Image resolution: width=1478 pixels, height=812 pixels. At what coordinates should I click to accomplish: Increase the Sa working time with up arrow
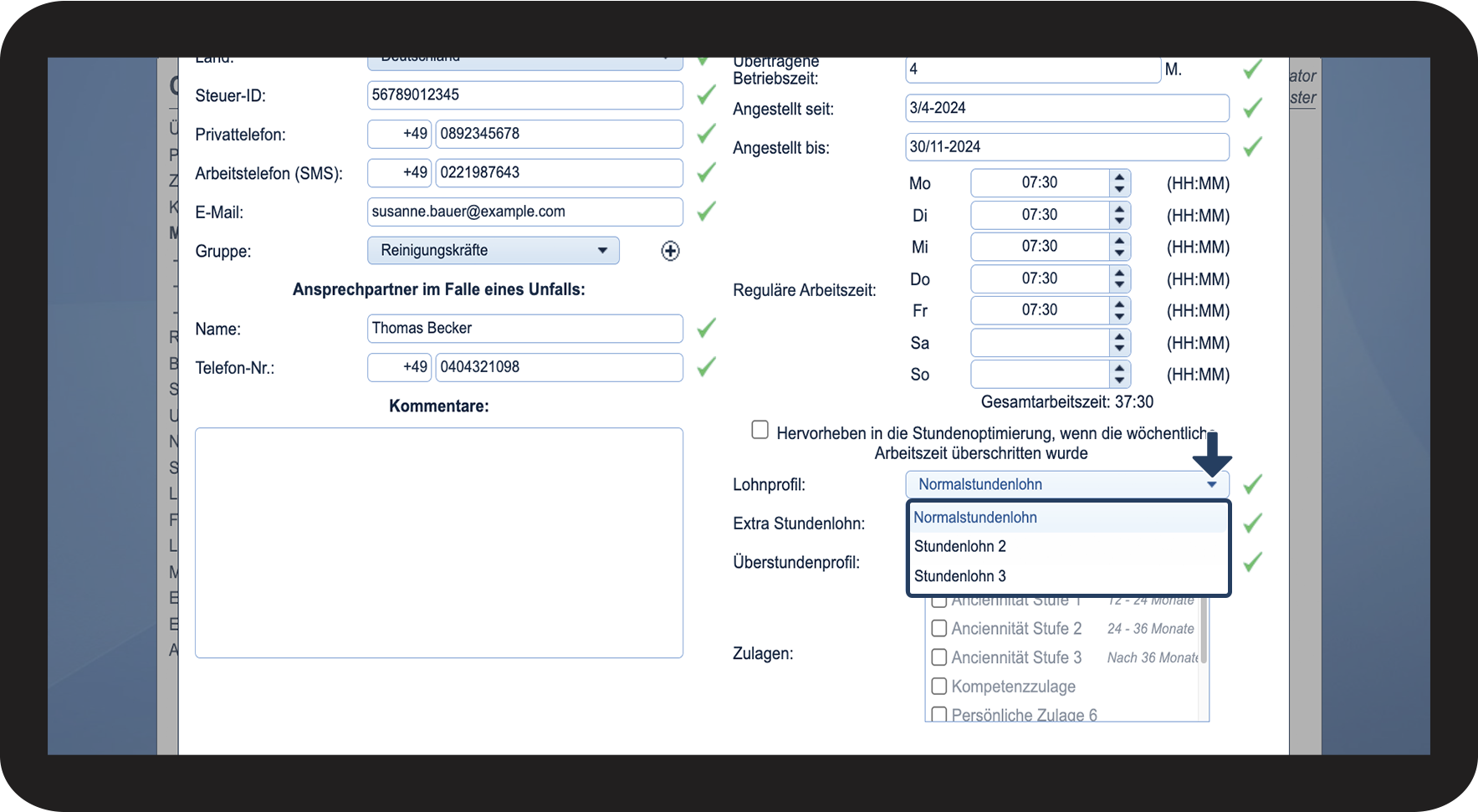coord(1119,337)
